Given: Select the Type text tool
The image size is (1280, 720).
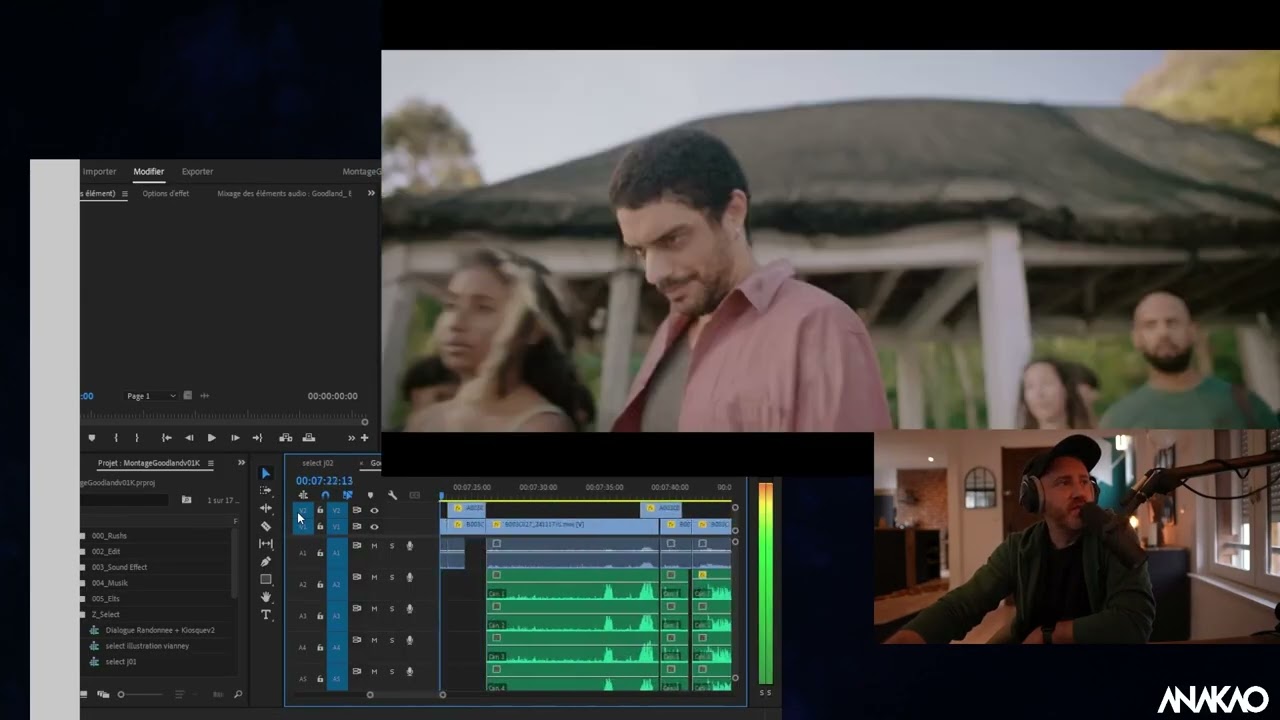Looking at the screenshot, I should point(266,615).
